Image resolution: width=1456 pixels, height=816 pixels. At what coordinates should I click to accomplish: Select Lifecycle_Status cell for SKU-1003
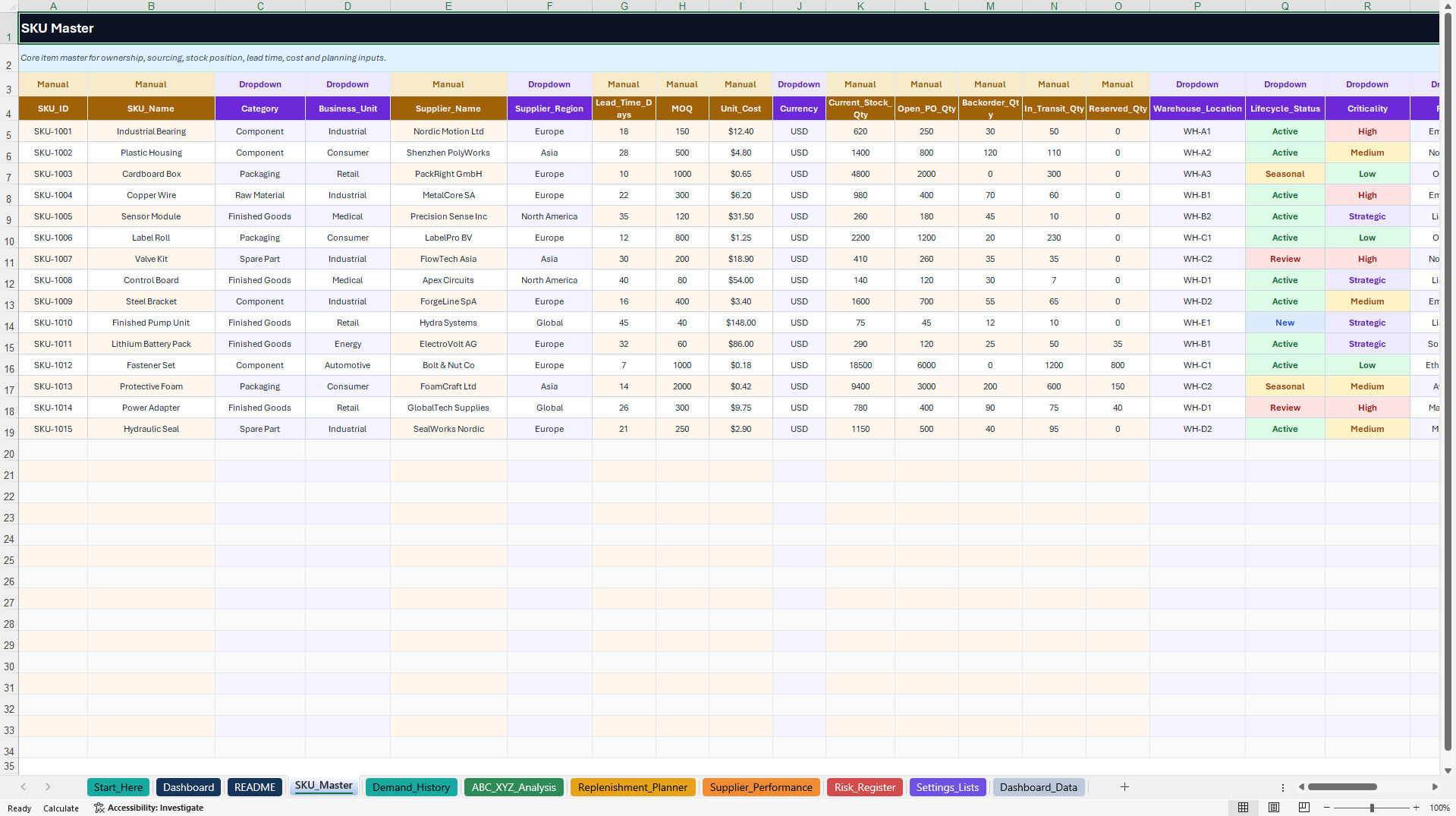tap(1285, 174)
